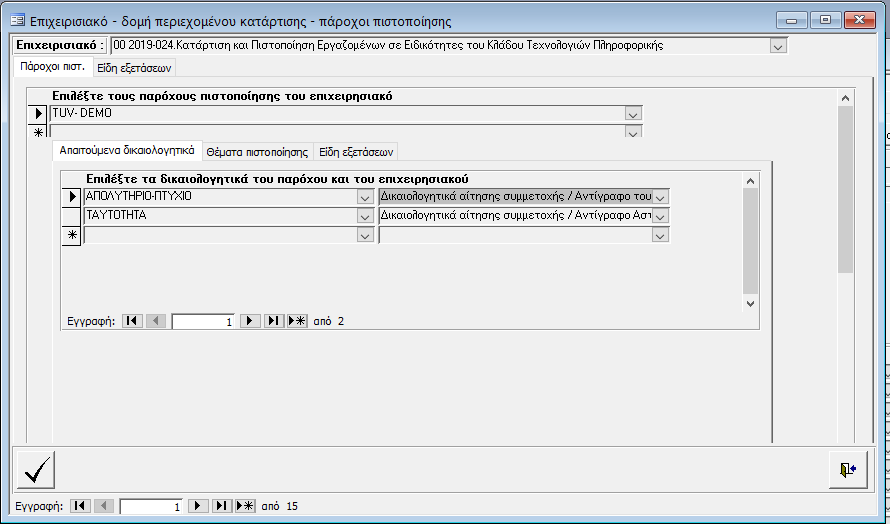Expand the ΤΑΥΤΟΤΗΤΑ document dropdown
The height and width of the screenshot is (524, 890).
pyautogui.click(x=365, y=216)
